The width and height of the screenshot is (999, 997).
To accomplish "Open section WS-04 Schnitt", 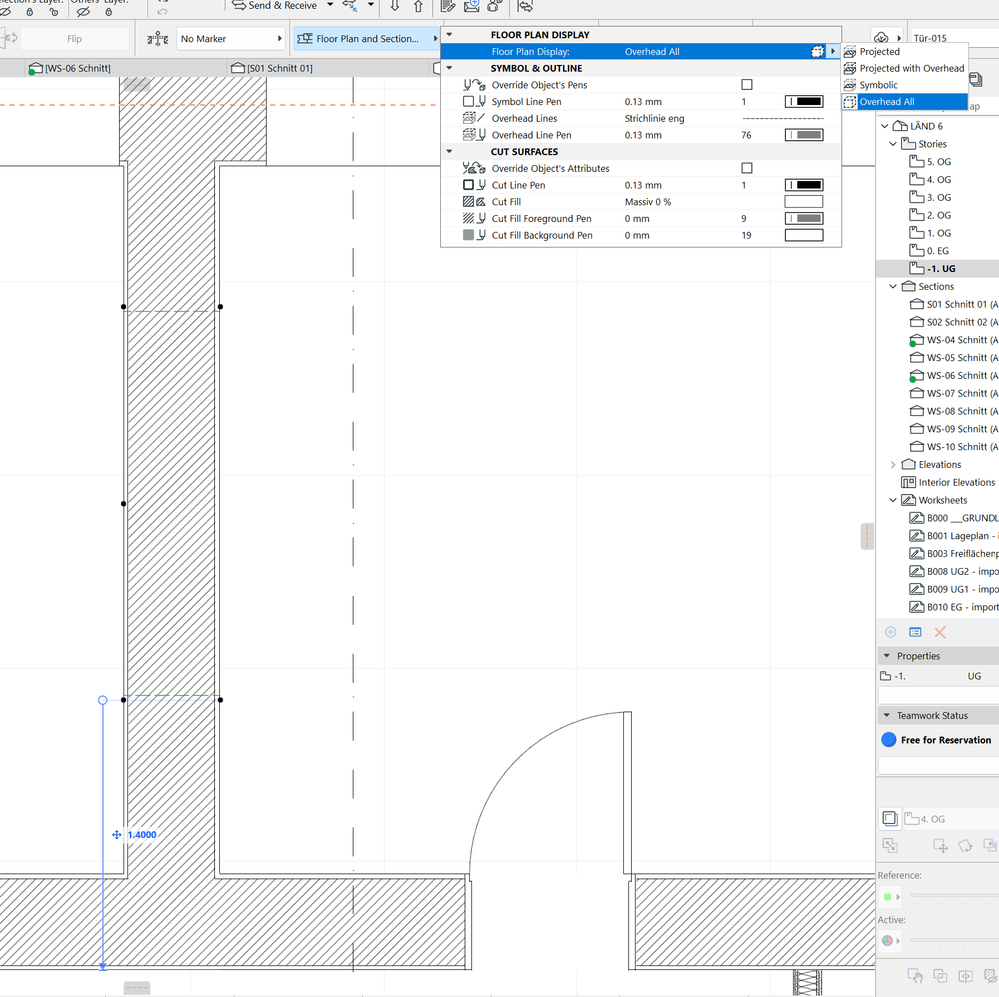I will [x=954, y=340].
